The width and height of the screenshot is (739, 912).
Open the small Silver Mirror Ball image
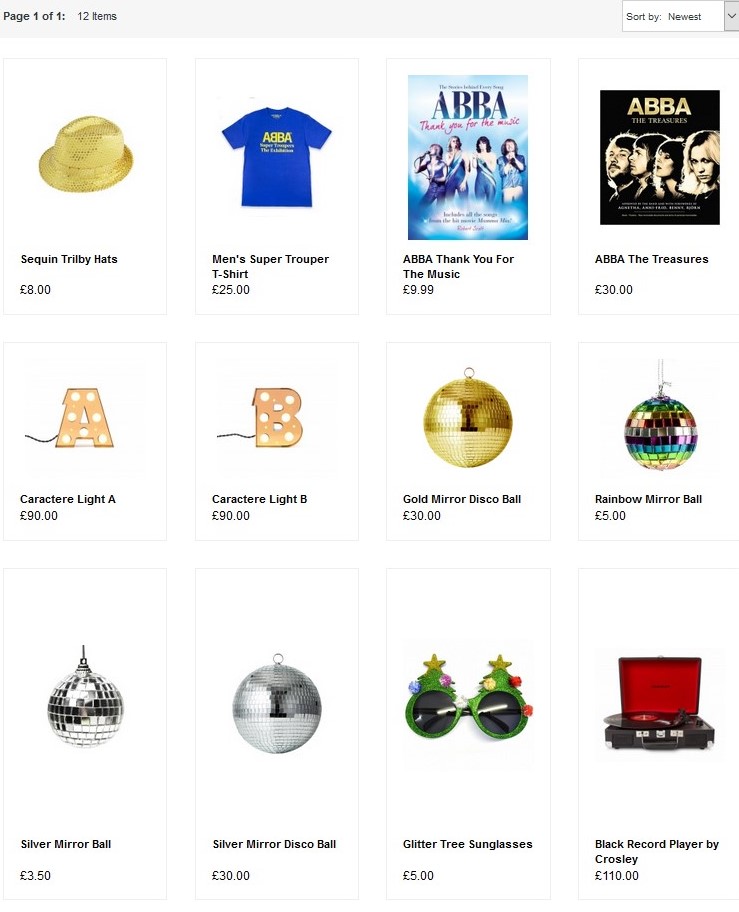(x=85, y=696)
